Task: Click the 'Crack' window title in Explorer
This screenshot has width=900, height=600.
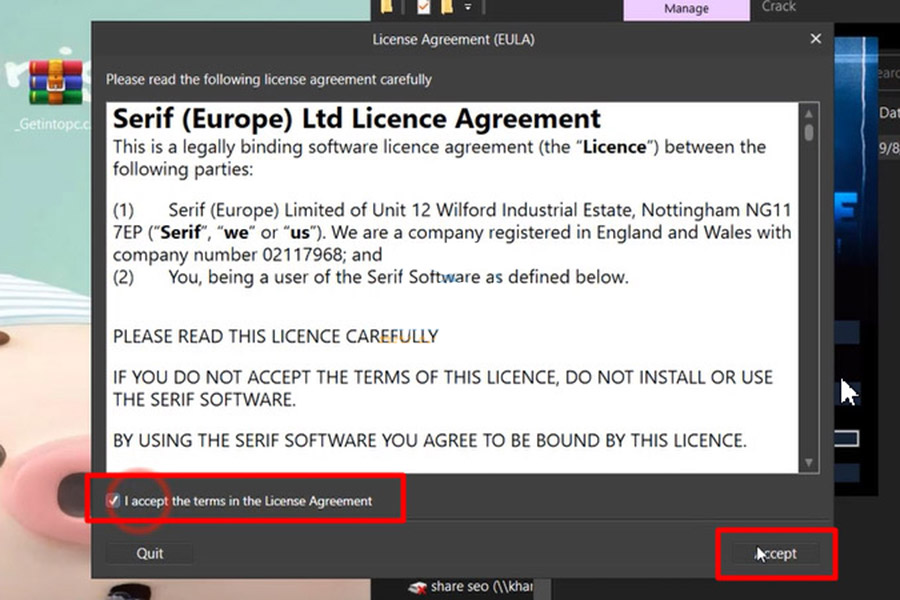Action: click(x=778, y=7)
